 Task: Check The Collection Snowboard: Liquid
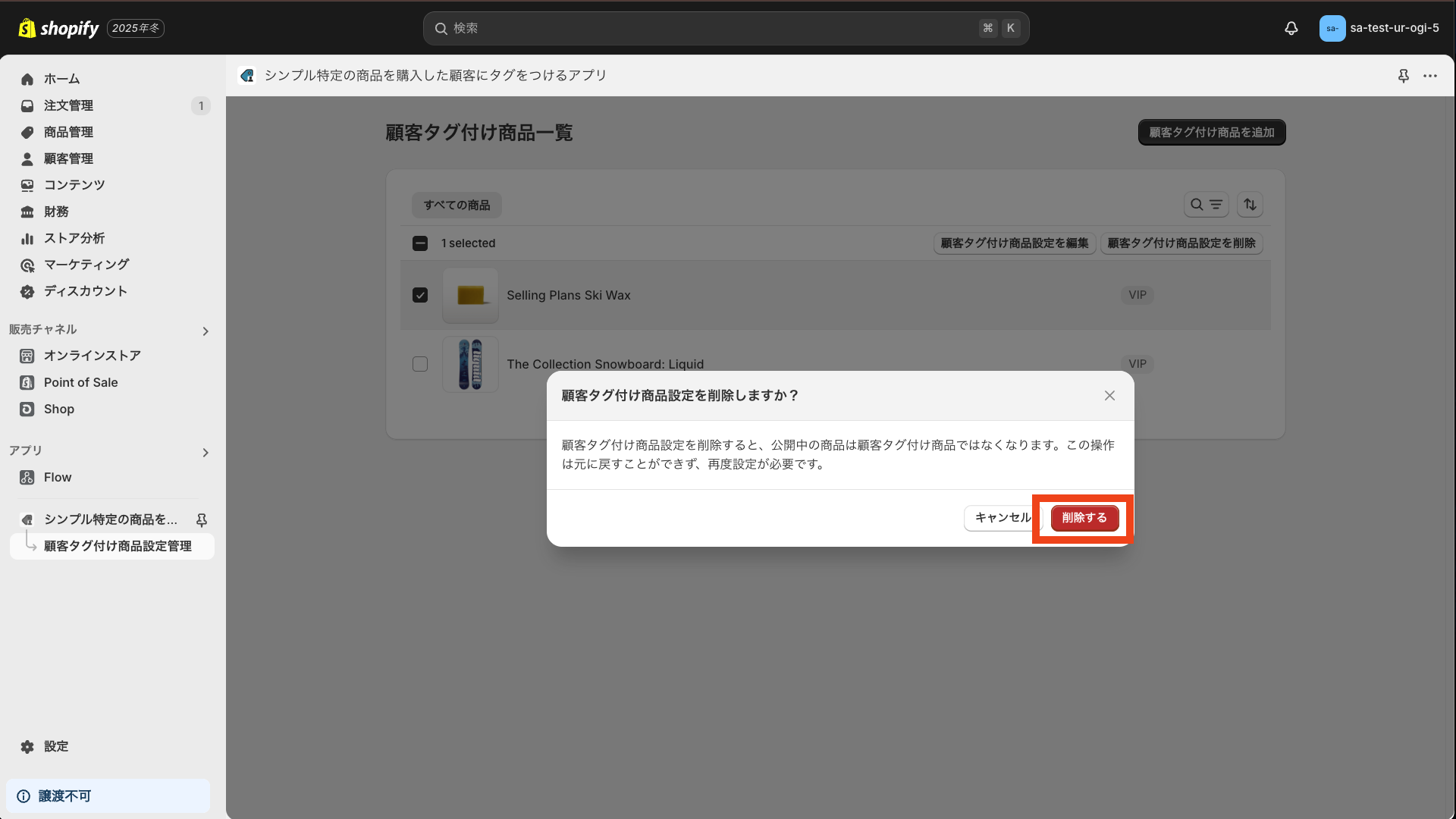419,364
